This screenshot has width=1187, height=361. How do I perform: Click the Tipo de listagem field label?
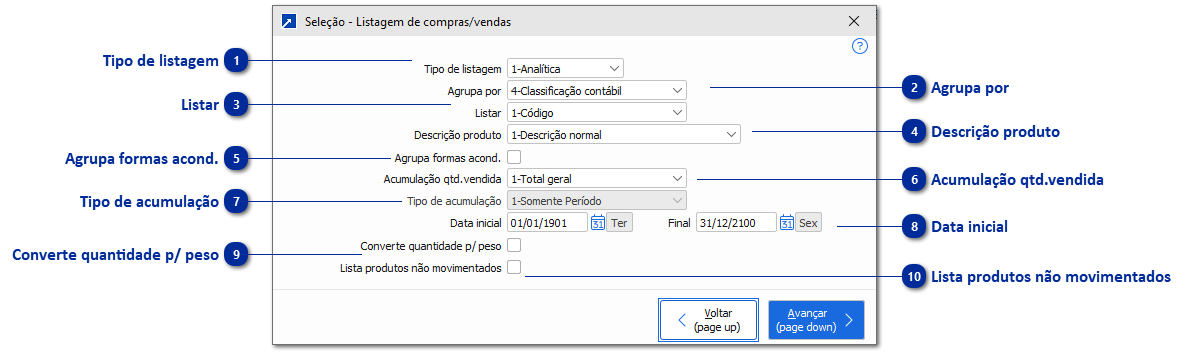coord(462,70)
